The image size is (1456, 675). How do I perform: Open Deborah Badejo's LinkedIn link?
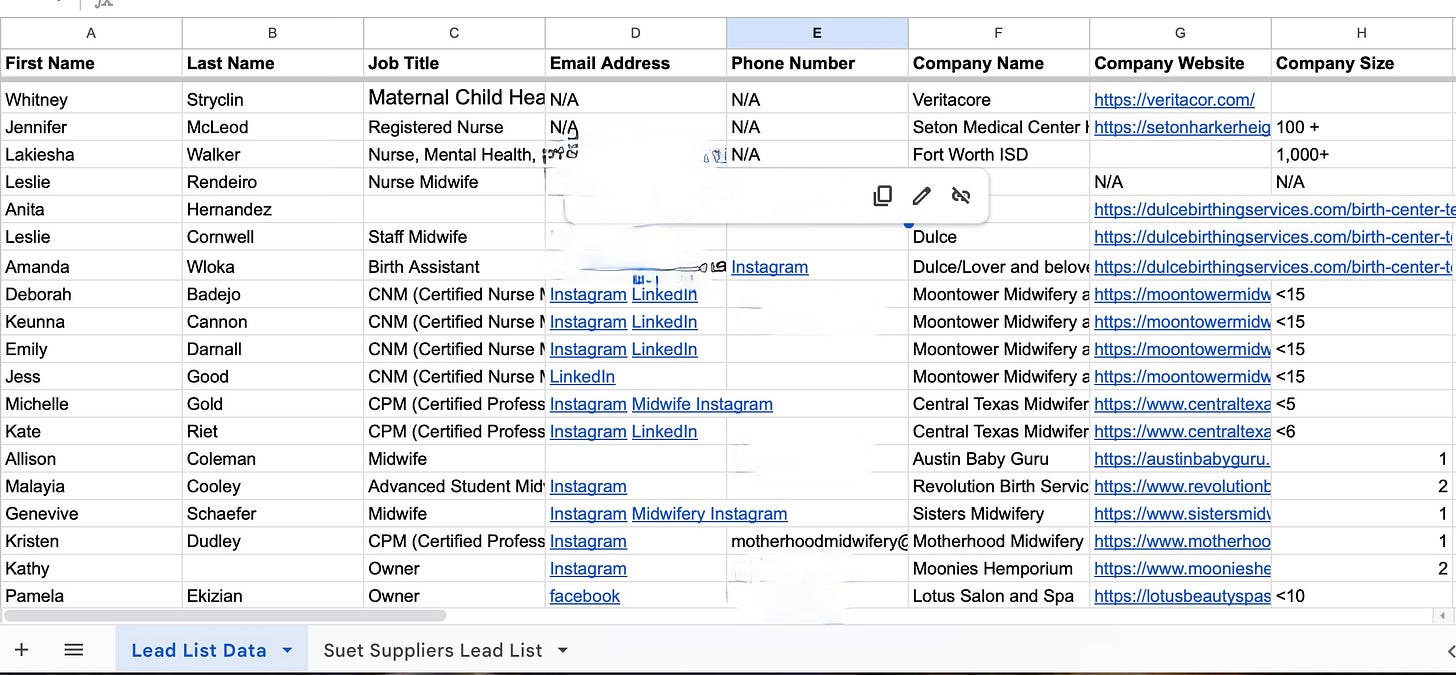tap(664, 294)
